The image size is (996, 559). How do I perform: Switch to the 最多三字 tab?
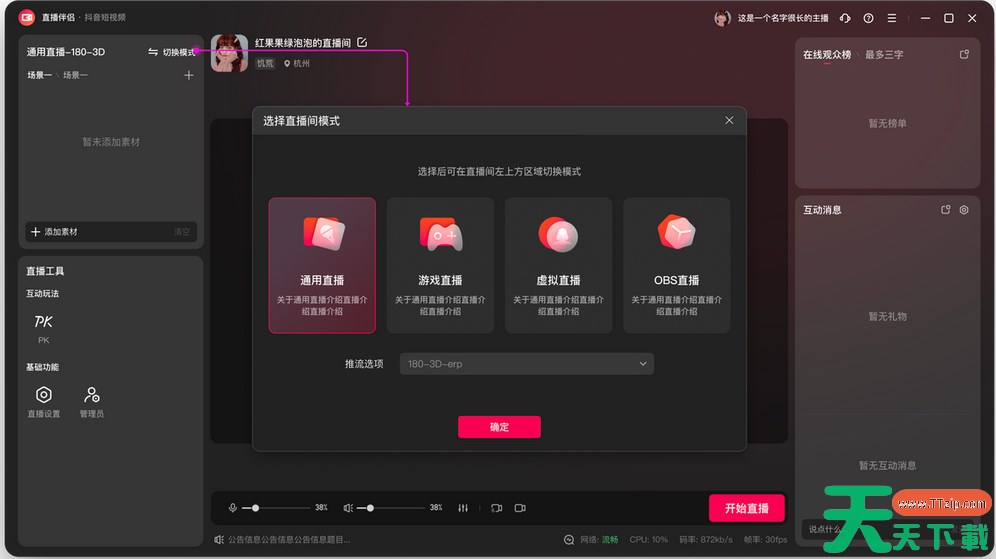(x=884, y=55)
